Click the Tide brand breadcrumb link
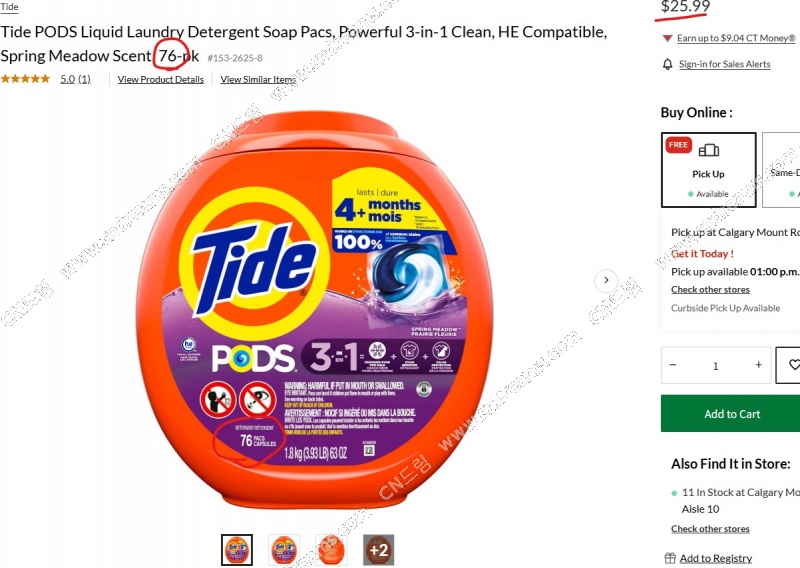This screenshot has height=568, width=800. pyautogui.click(x=9, y=7)
